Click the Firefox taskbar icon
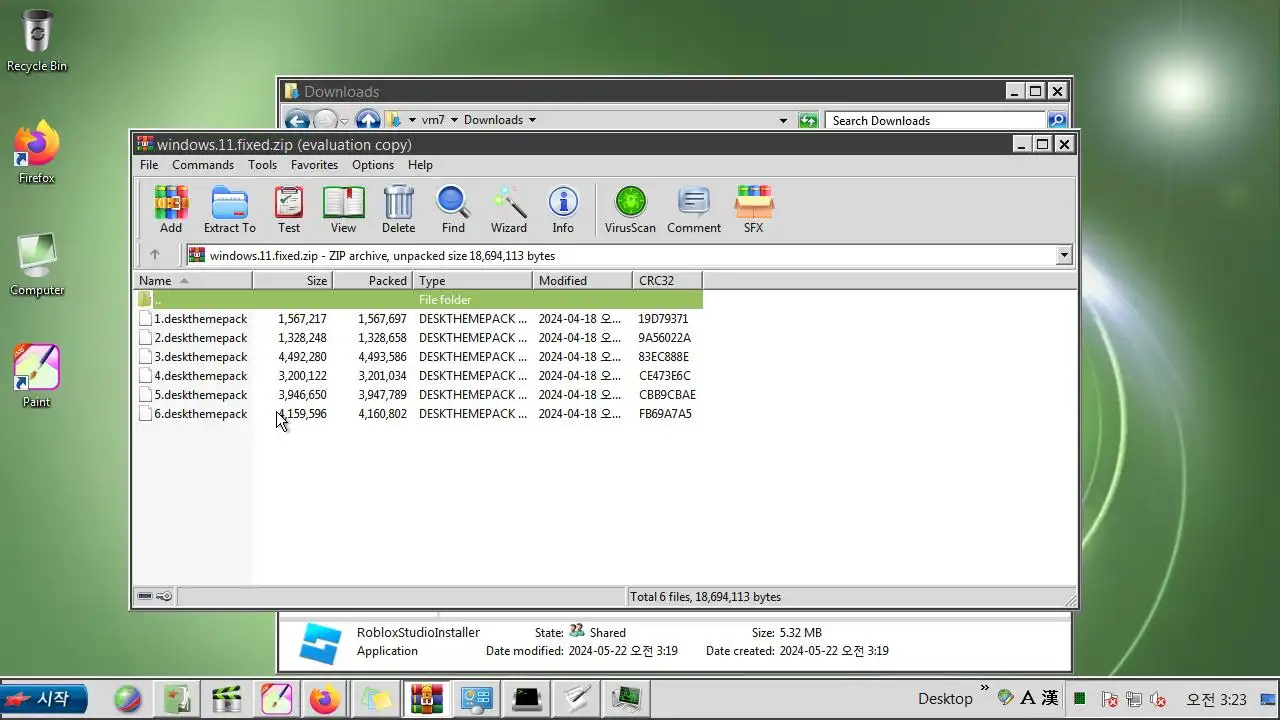The width and height of the screenshot is (1280, 720). pyautogui.click(x=324, y=699)
